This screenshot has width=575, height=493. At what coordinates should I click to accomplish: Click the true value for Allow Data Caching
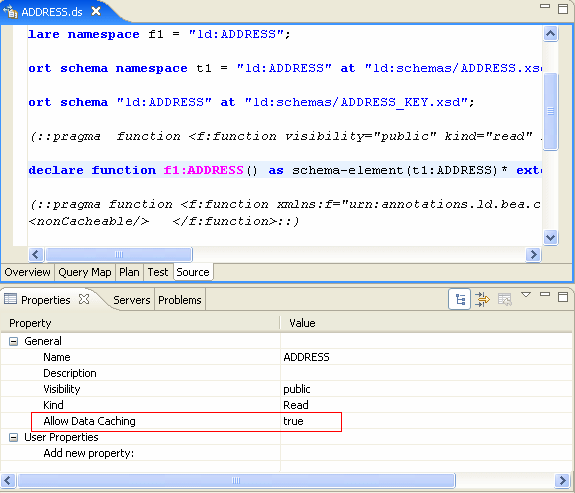tap(293, 421)
